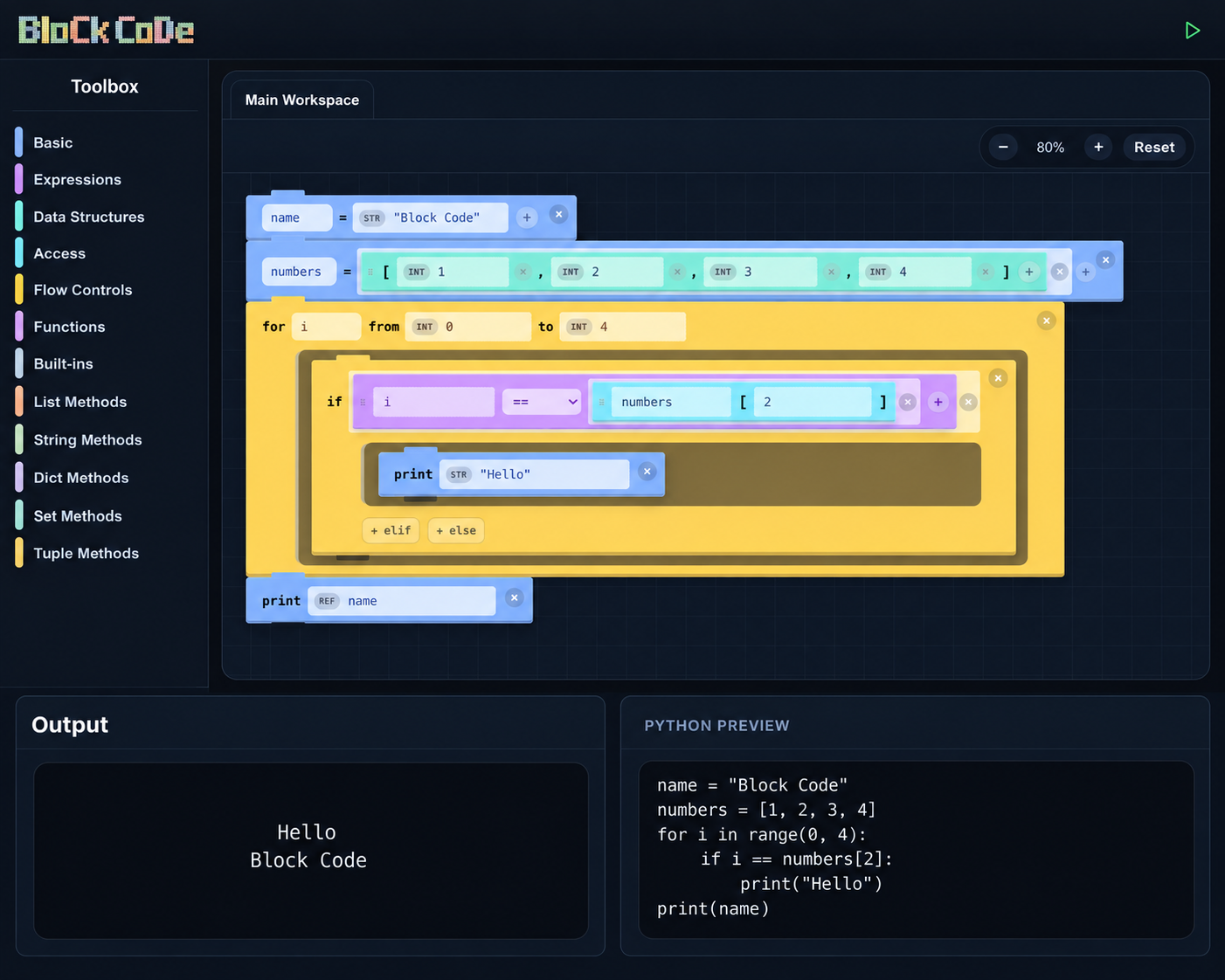Open the Built-ins toolbox category

[x=63, y=363]
